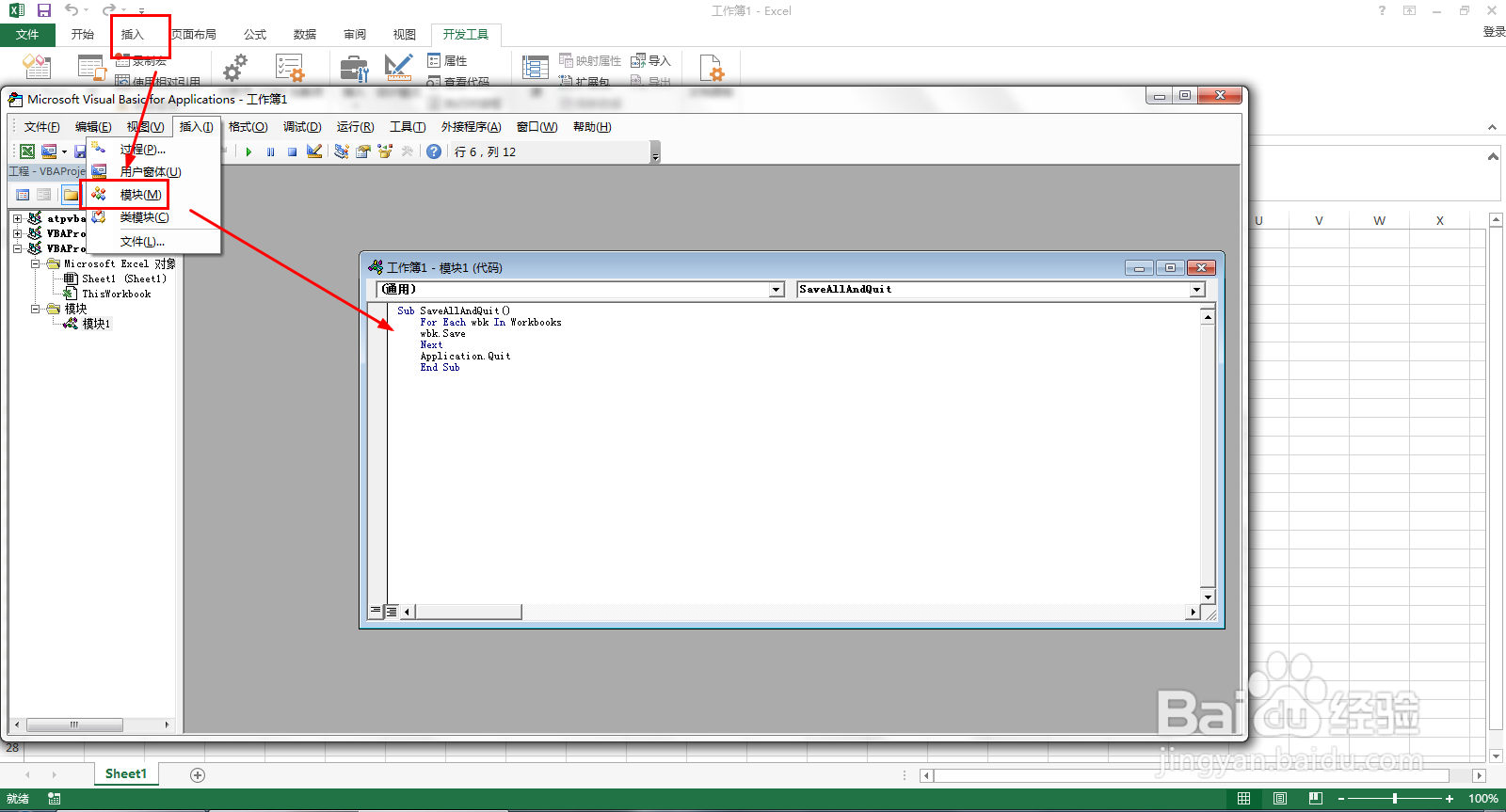
Task: Click 属性 button in Excel ribbon
Action: click(448, 60)
